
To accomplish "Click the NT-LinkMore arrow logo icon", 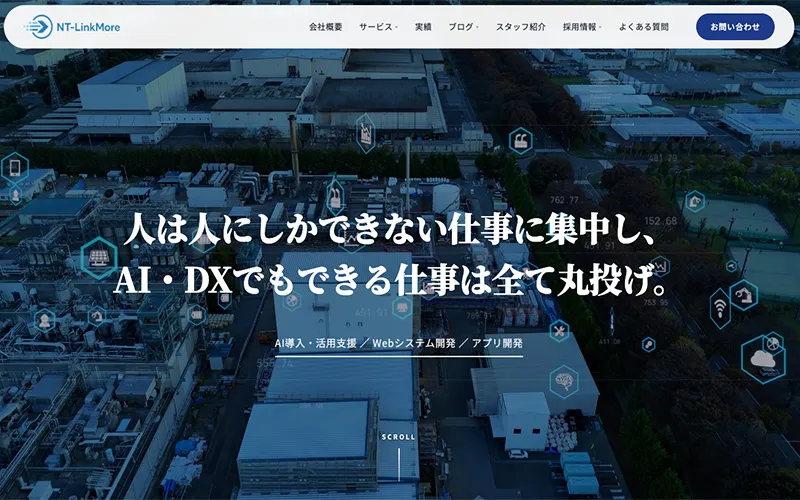I will 39,27.
